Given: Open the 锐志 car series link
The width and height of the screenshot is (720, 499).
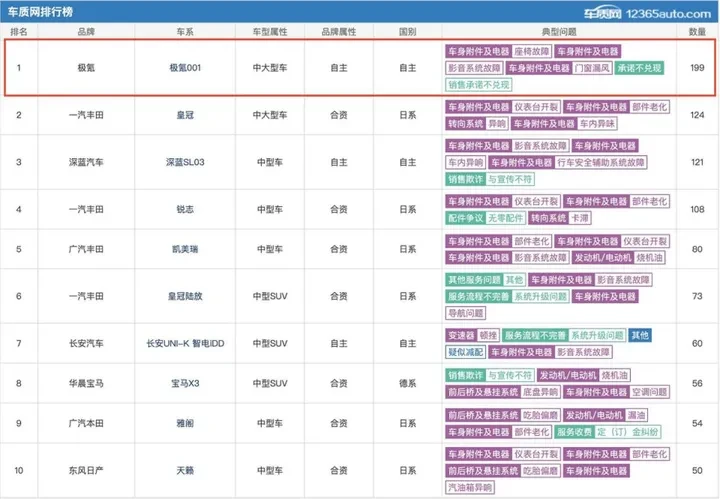Looking at the screenshot, I should [x=185, y=209].
